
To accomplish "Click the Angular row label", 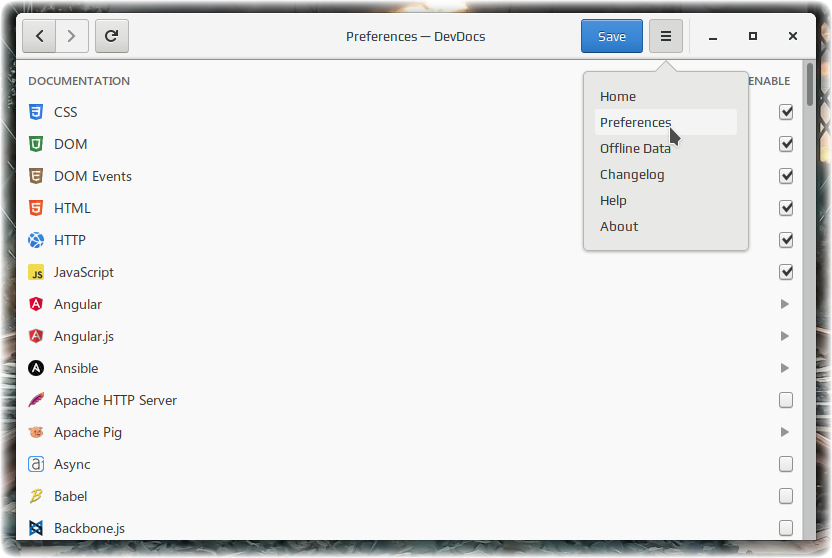I will coord(78,304).
